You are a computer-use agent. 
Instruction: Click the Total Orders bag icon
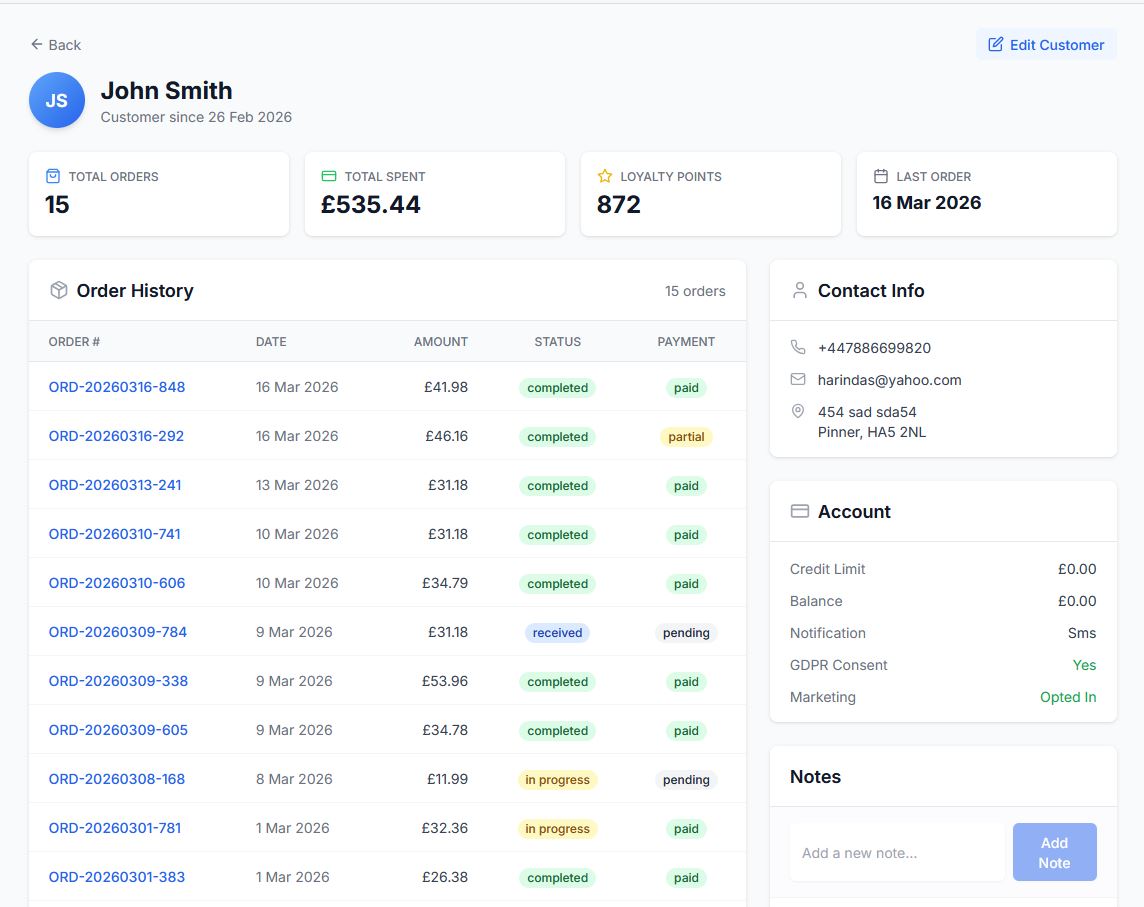click(53, 176)
